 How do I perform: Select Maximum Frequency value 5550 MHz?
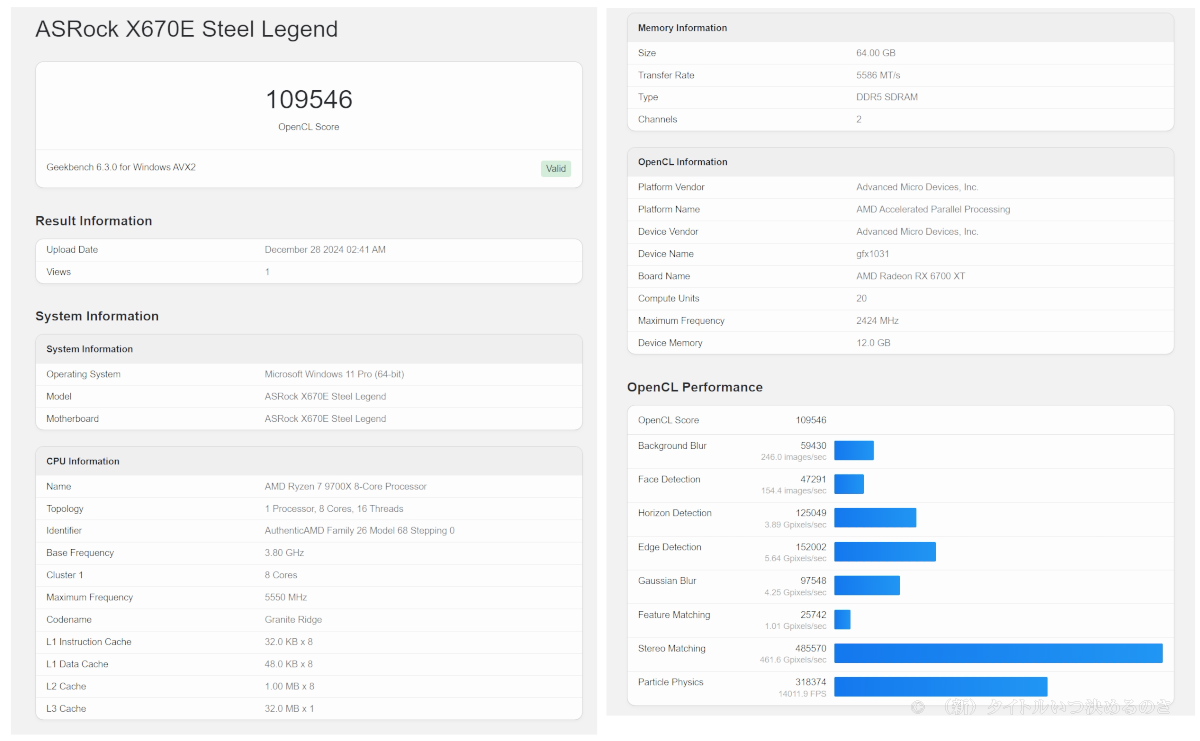point(286,597)
